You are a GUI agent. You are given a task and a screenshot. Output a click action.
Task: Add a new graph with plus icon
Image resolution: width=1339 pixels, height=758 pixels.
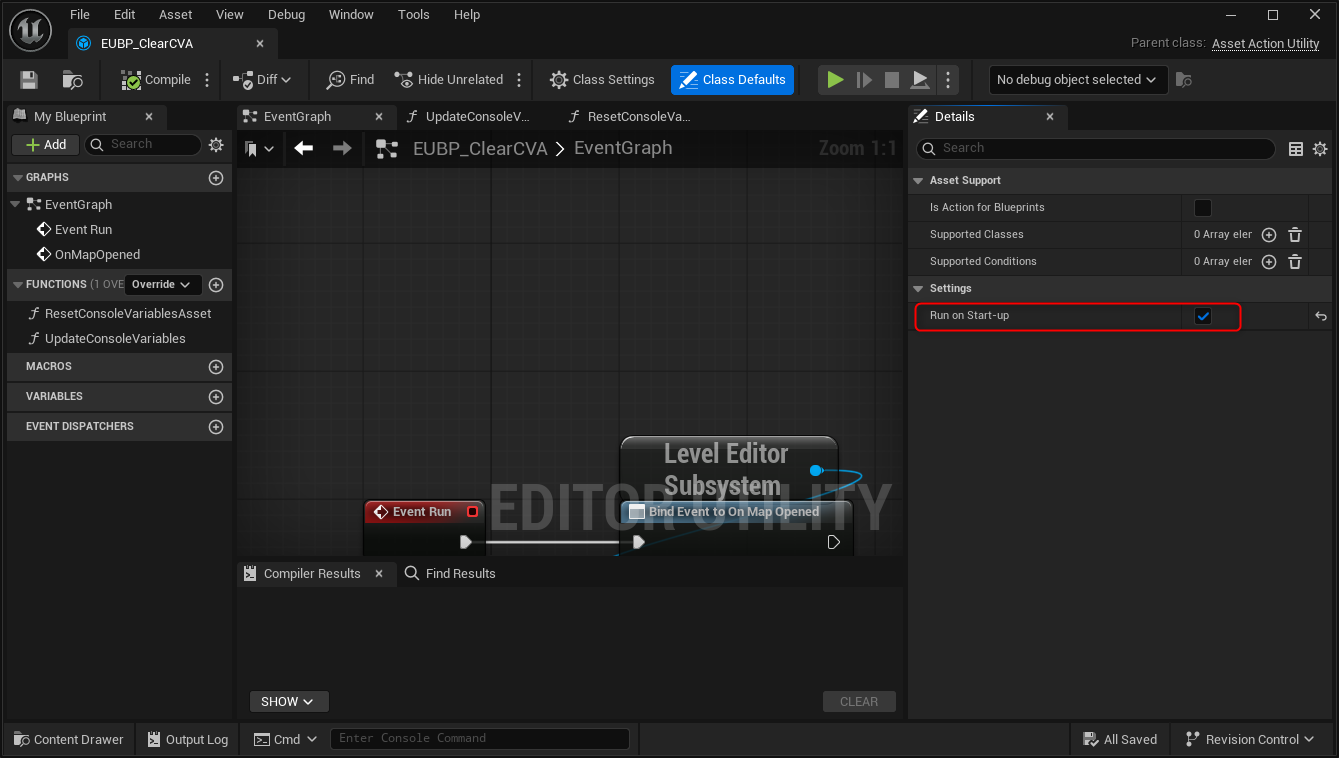[215, 178]
